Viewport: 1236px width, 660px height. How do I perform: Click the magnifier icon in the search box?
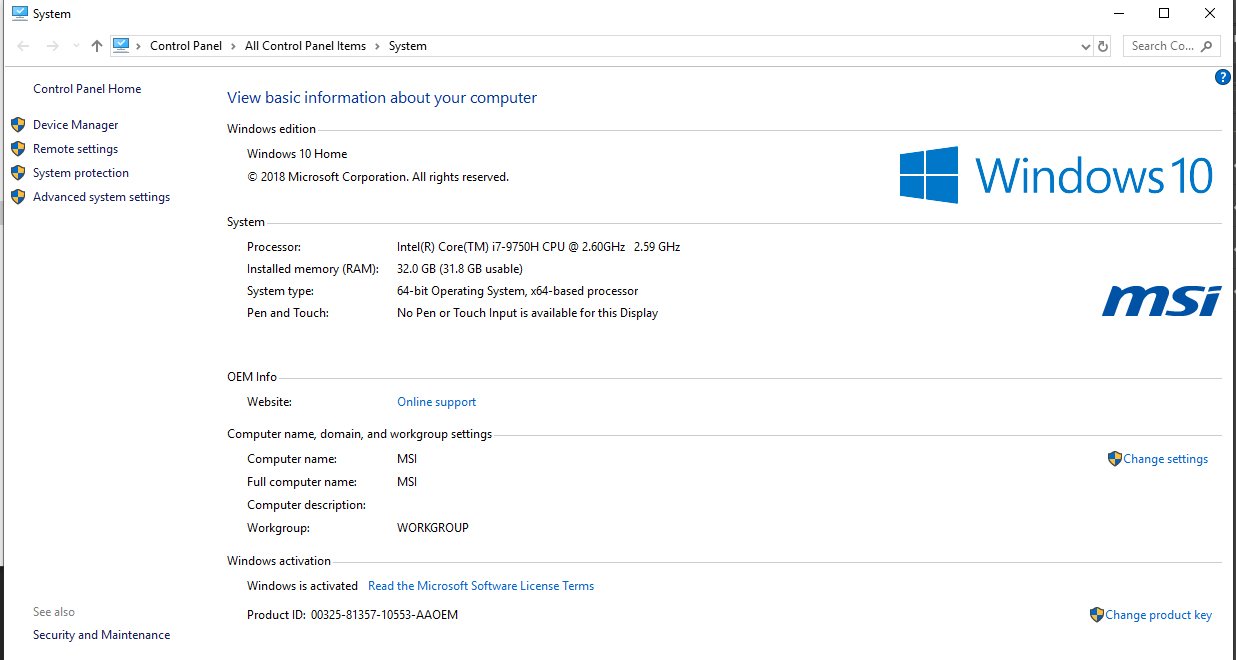click(x=1206, y=46)
